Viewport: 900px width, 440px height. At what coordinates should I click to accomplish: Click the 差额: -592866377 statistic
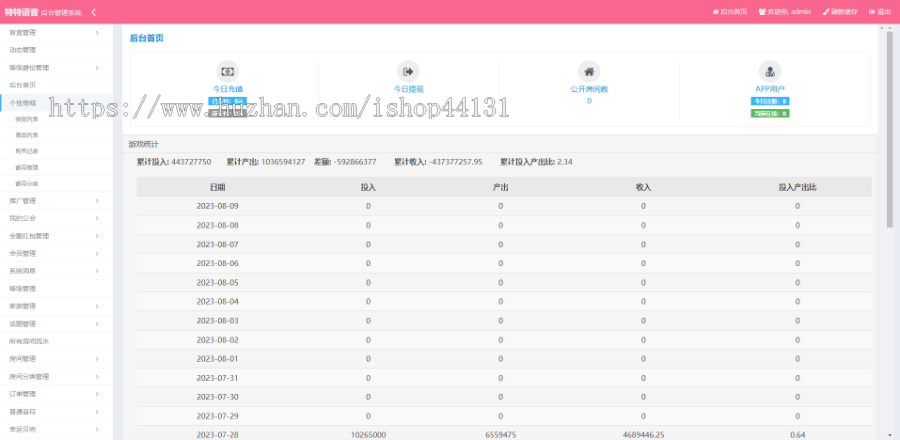(x=345, y=162)
